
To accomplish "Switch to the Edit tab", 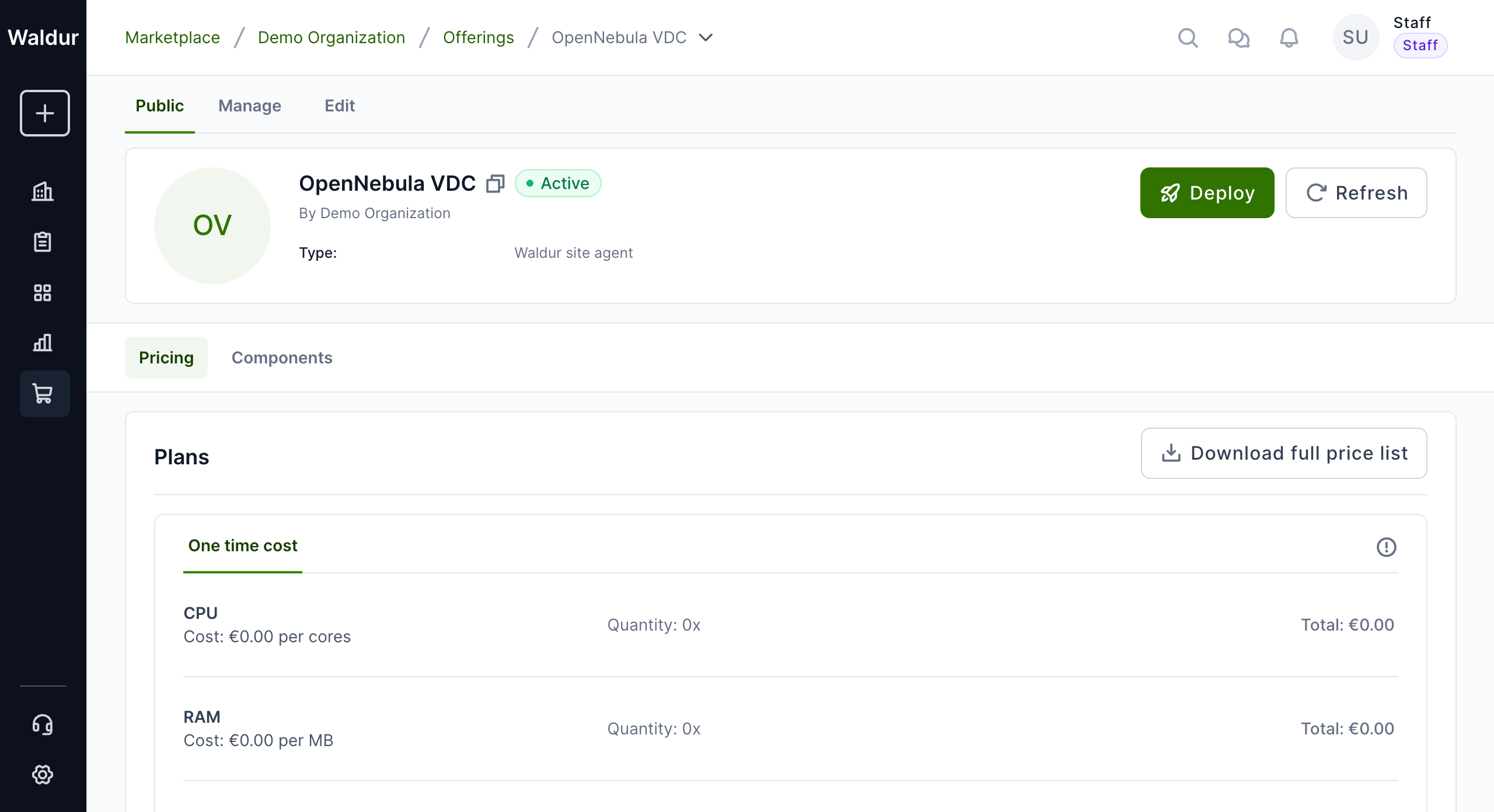I will (340, 106).
